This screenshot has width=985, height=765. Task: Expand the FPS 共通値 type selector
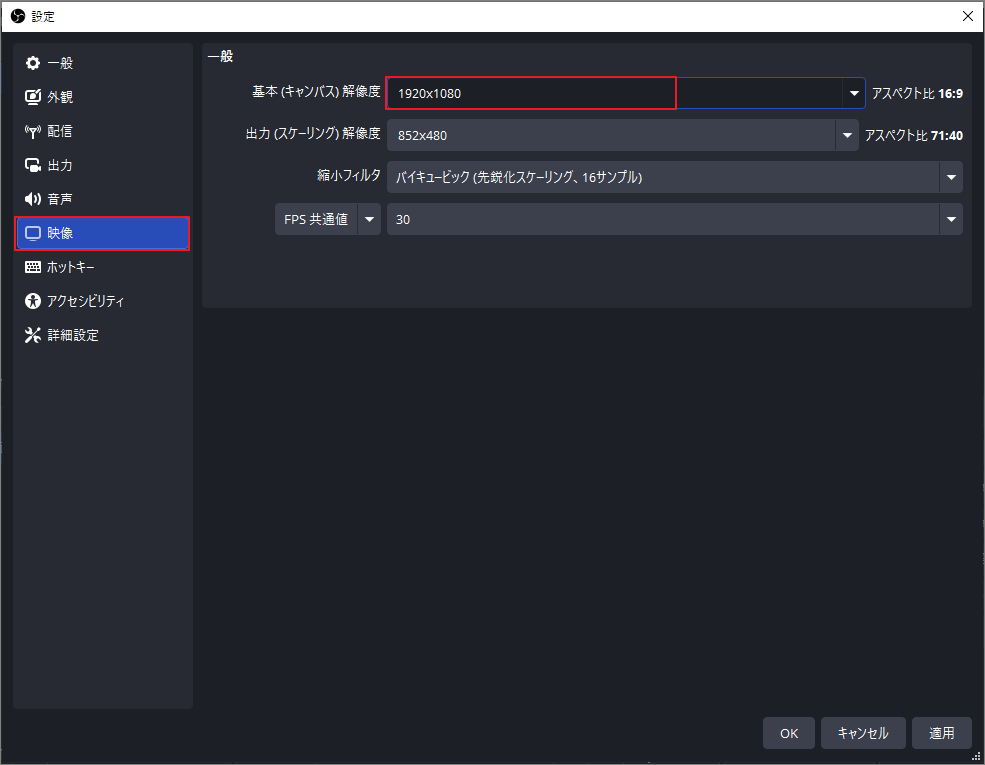pos(369,219)
